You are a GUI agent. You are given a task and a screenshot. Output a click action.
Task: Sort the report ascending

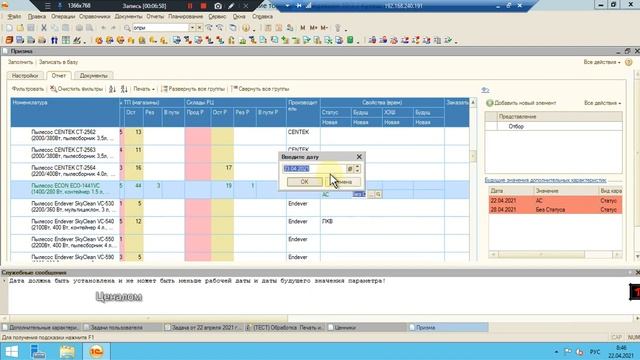[x=112, y=89]
